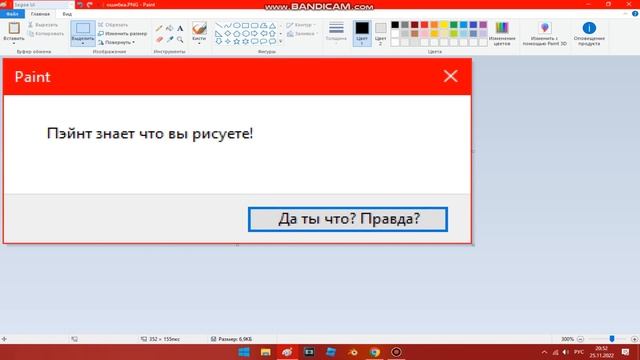This screenshot has height=360, width=640.
Task: Open the Толщина line thickness dropdown
Action: (x=336, y=32)
